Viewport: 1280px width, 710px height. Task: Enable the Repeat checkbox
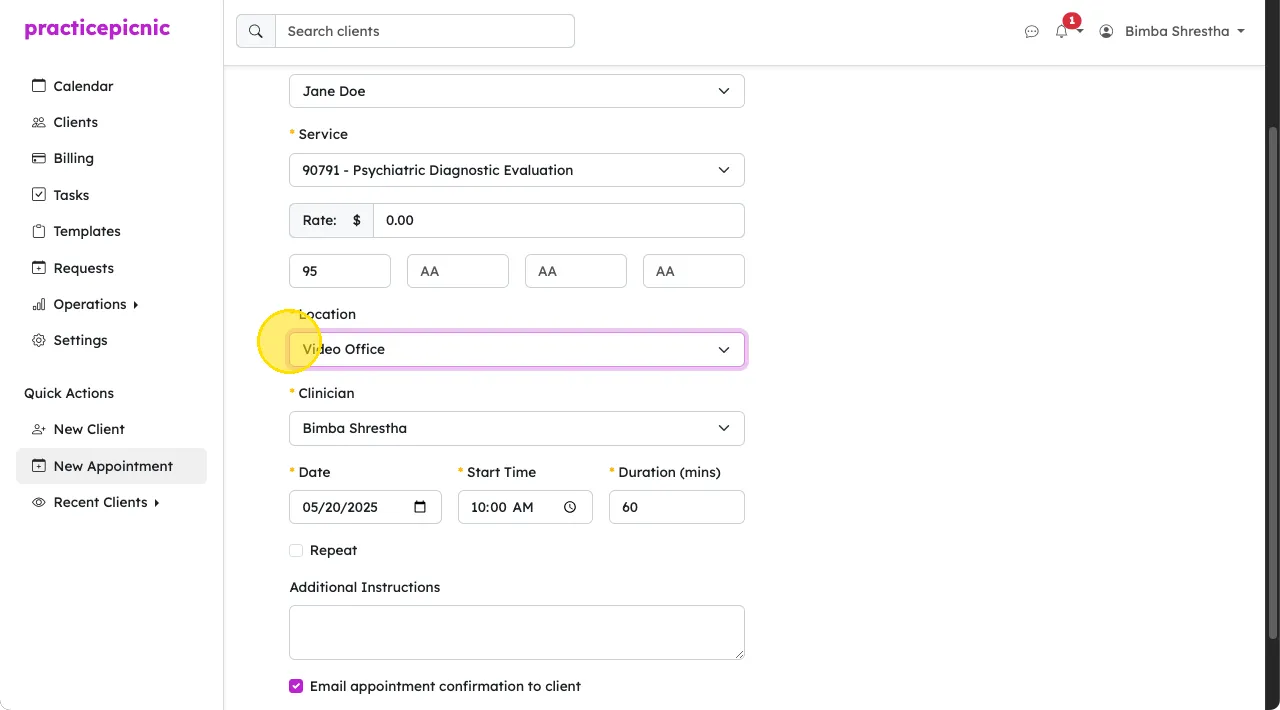pos(296,551)
